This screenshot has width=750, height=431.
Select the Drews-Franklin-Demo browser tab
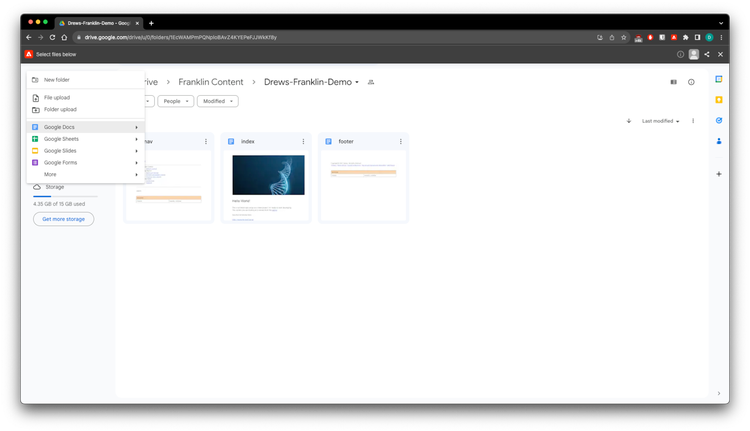[99, 23]
